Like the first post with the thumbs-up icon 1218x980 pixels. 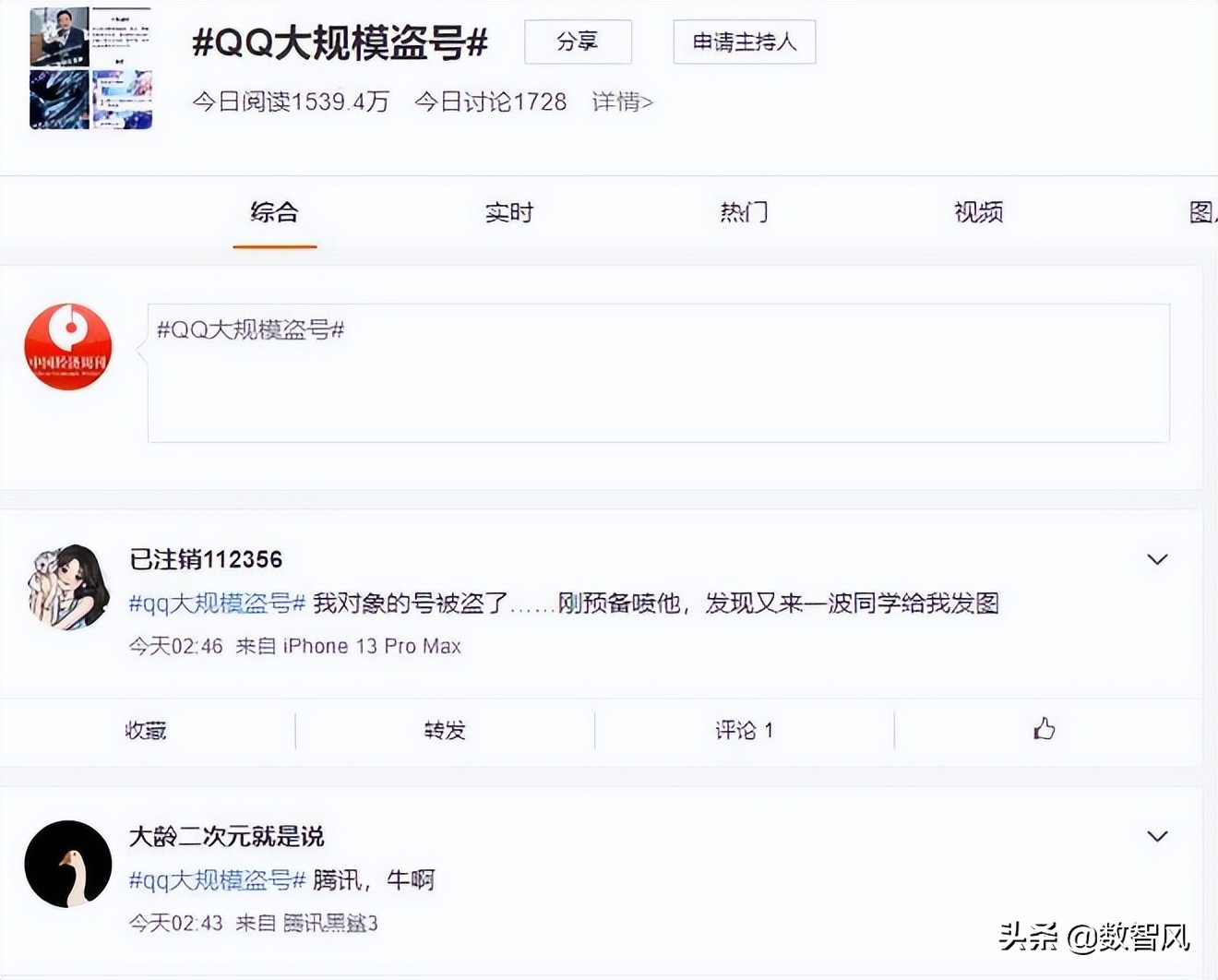point(1044,730)
